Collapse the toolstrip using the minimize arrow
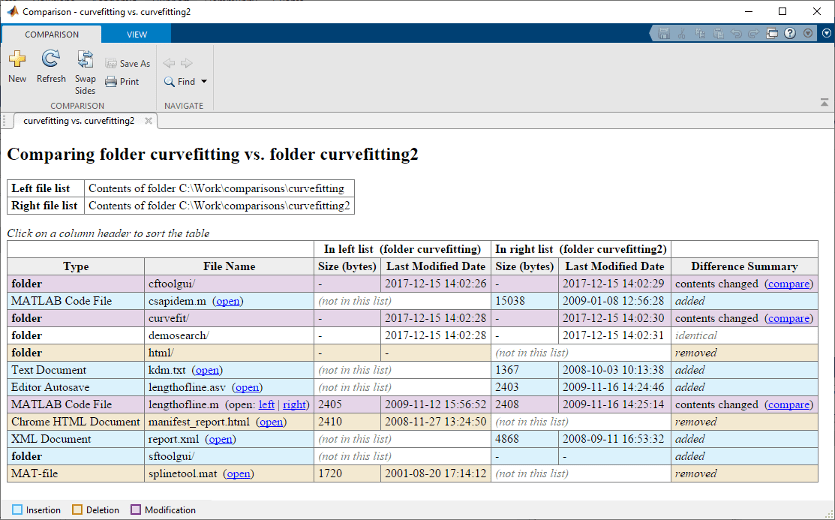The image size is (835, 520). pyautogui.click(x=824, y=102)
